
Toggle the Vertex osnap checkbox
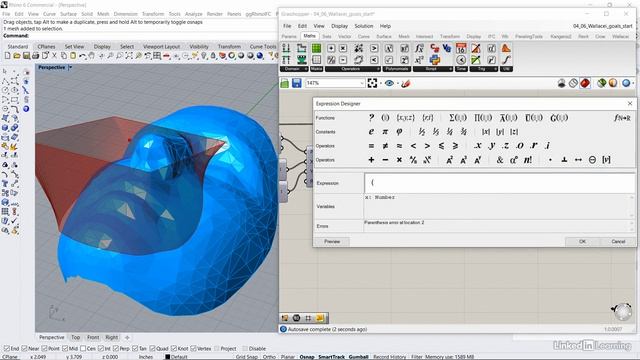tap(193, 349)
